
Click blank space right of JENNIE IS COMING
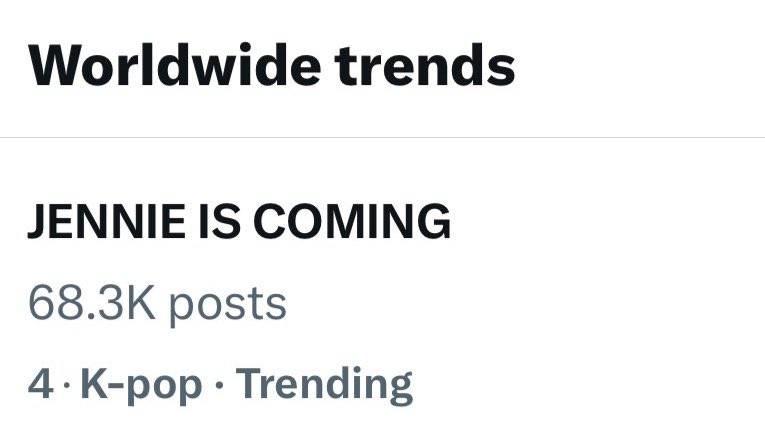click(600, 222)
